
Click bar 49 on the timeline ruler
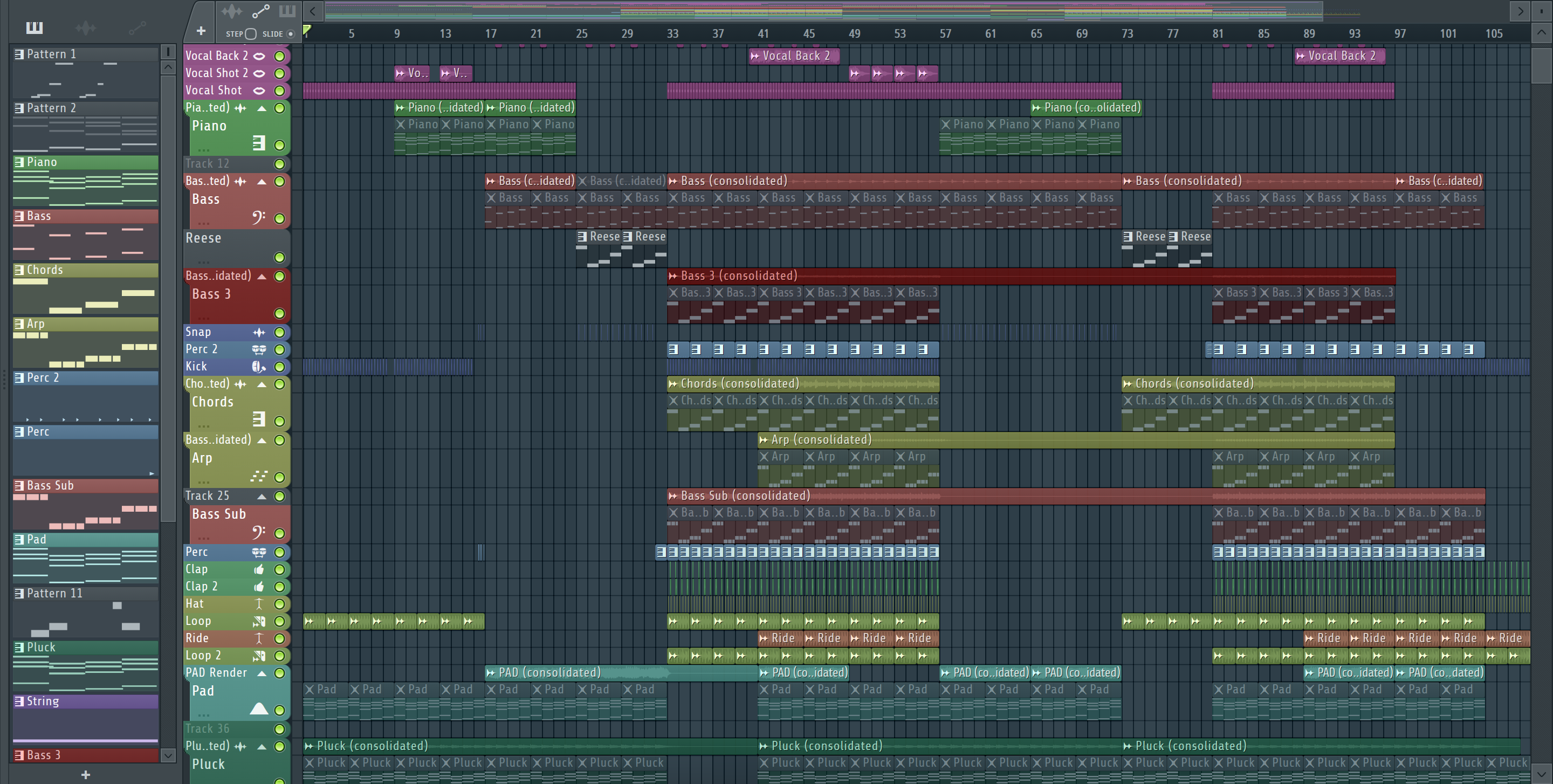click(854, 34)
